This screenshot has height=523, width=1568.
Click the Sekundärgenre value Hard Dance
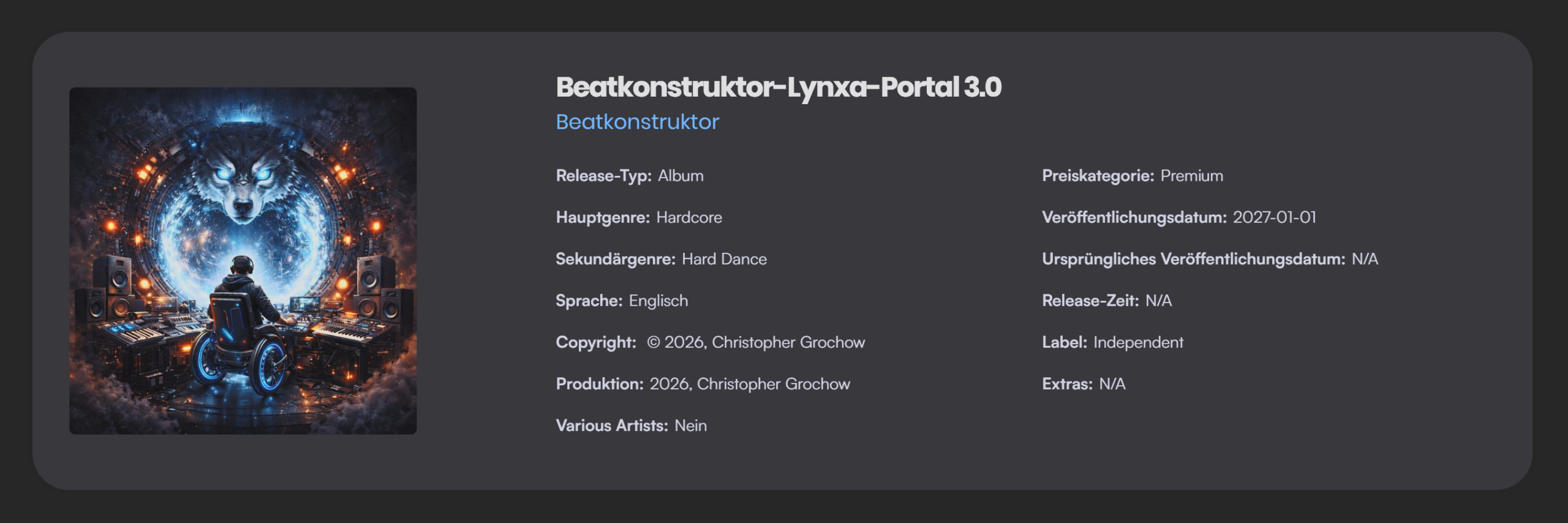[724, 259]
